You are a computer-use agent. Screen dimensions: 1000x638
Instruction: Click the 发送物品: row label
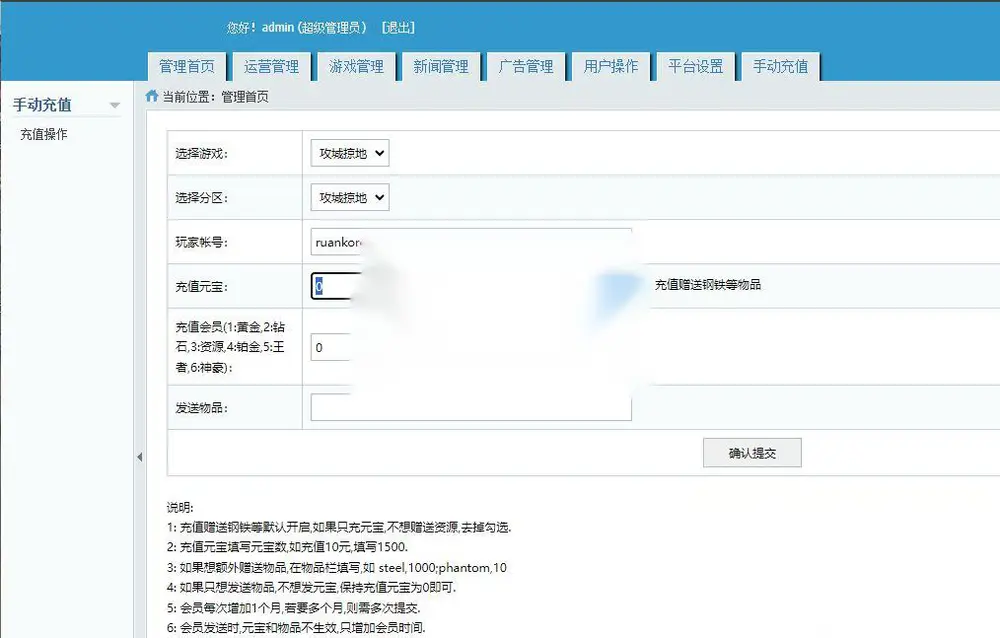click(x=202, y=408)
